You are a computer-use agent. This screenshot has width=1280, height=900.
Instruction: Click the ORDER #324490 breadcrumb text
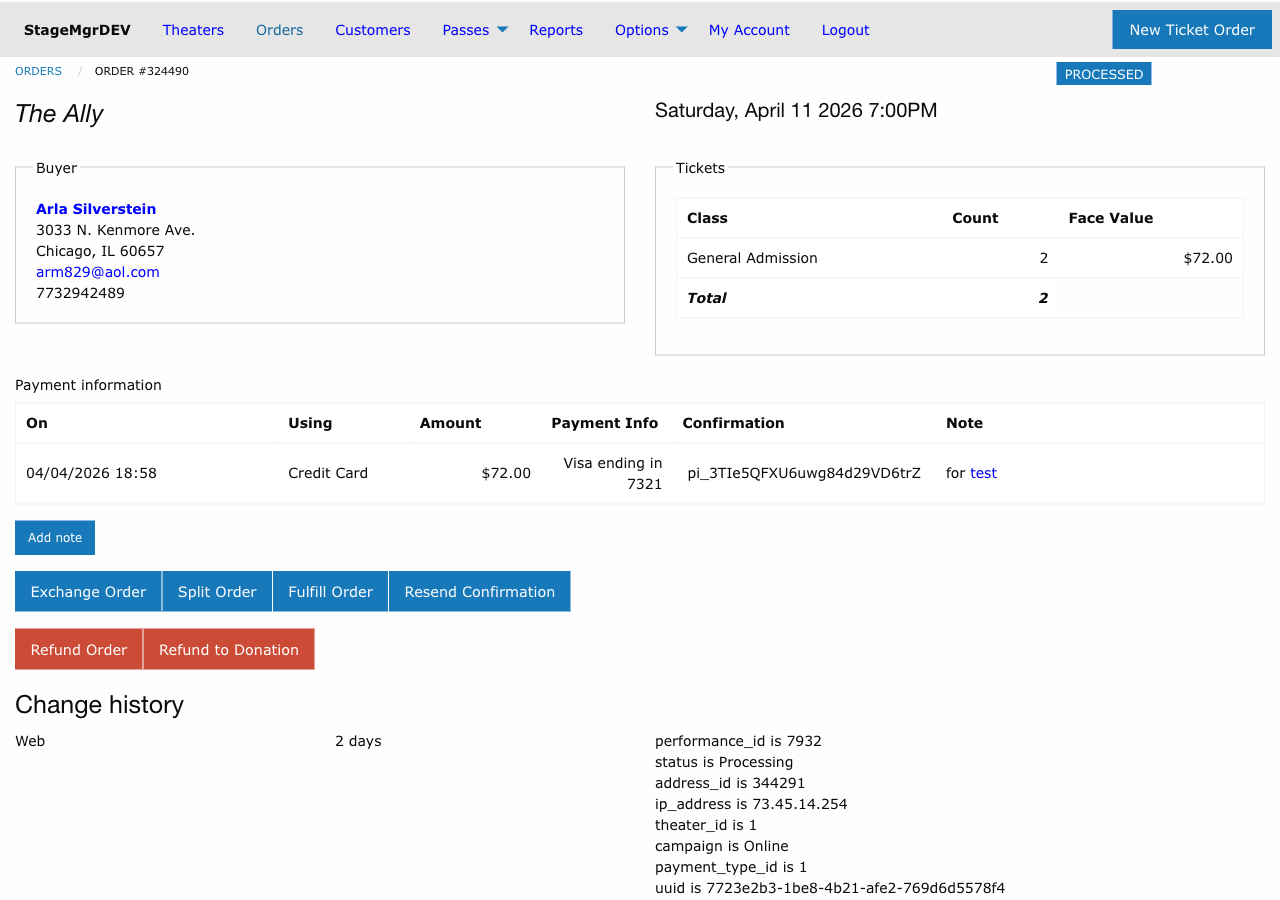[142, 71]
